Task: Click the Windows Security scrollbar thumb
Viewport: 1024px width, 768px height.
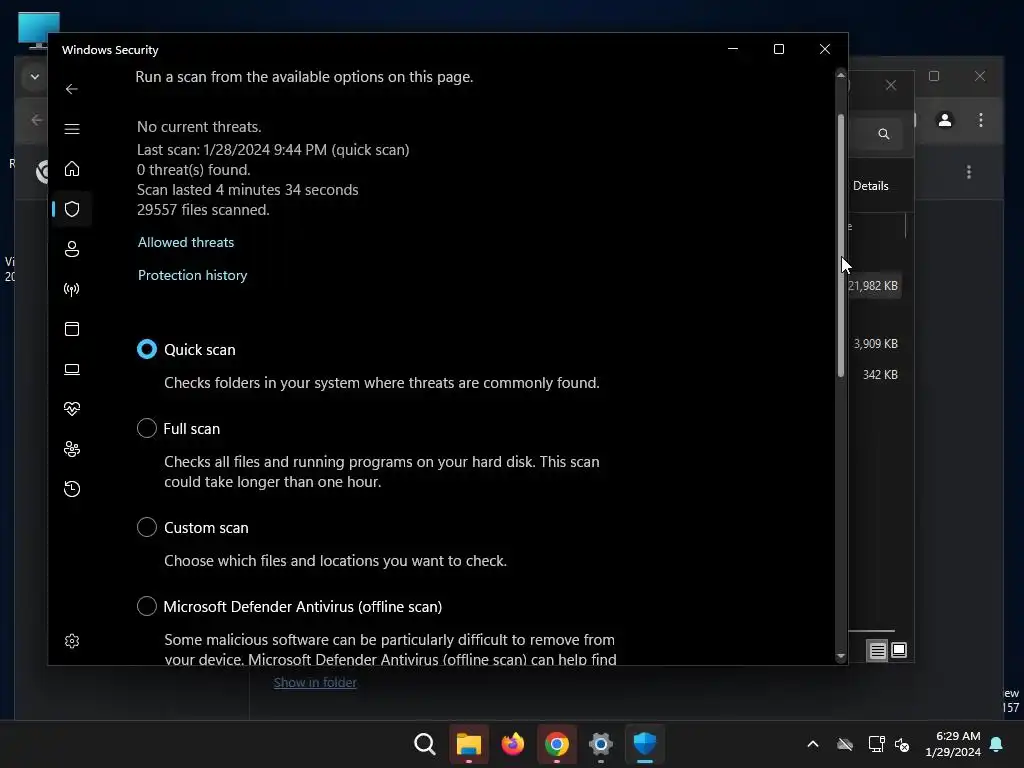Action: [x=841, y=245]
